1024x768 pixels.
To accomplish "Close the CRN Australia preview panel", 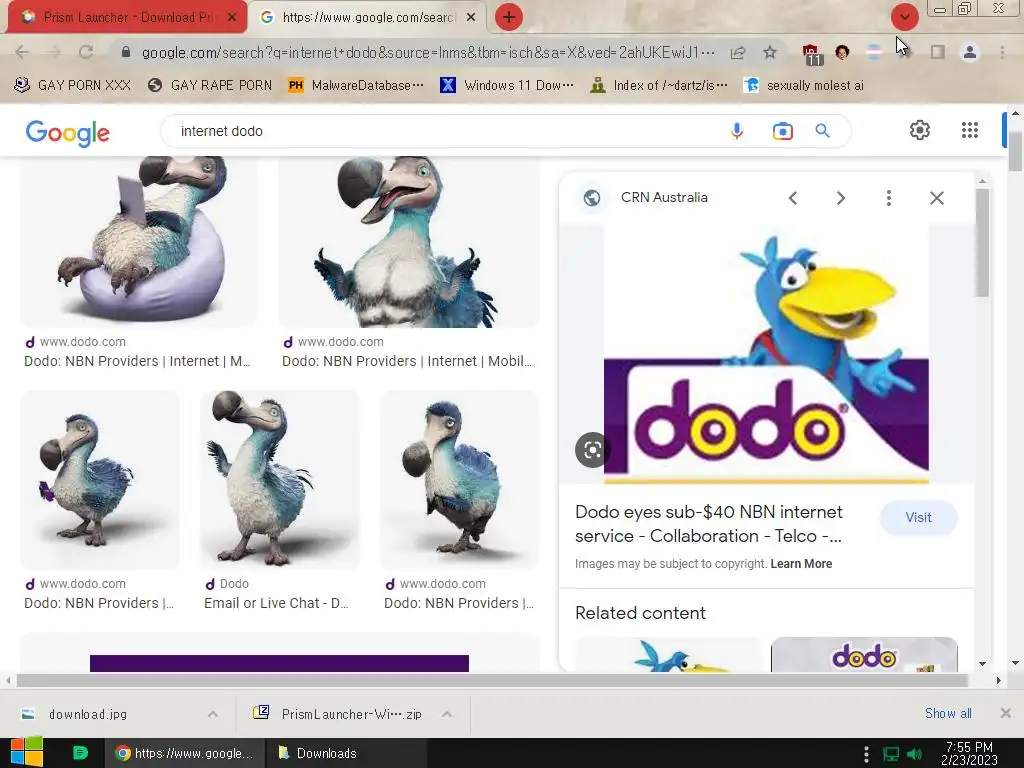I will (x=936, y=198).
